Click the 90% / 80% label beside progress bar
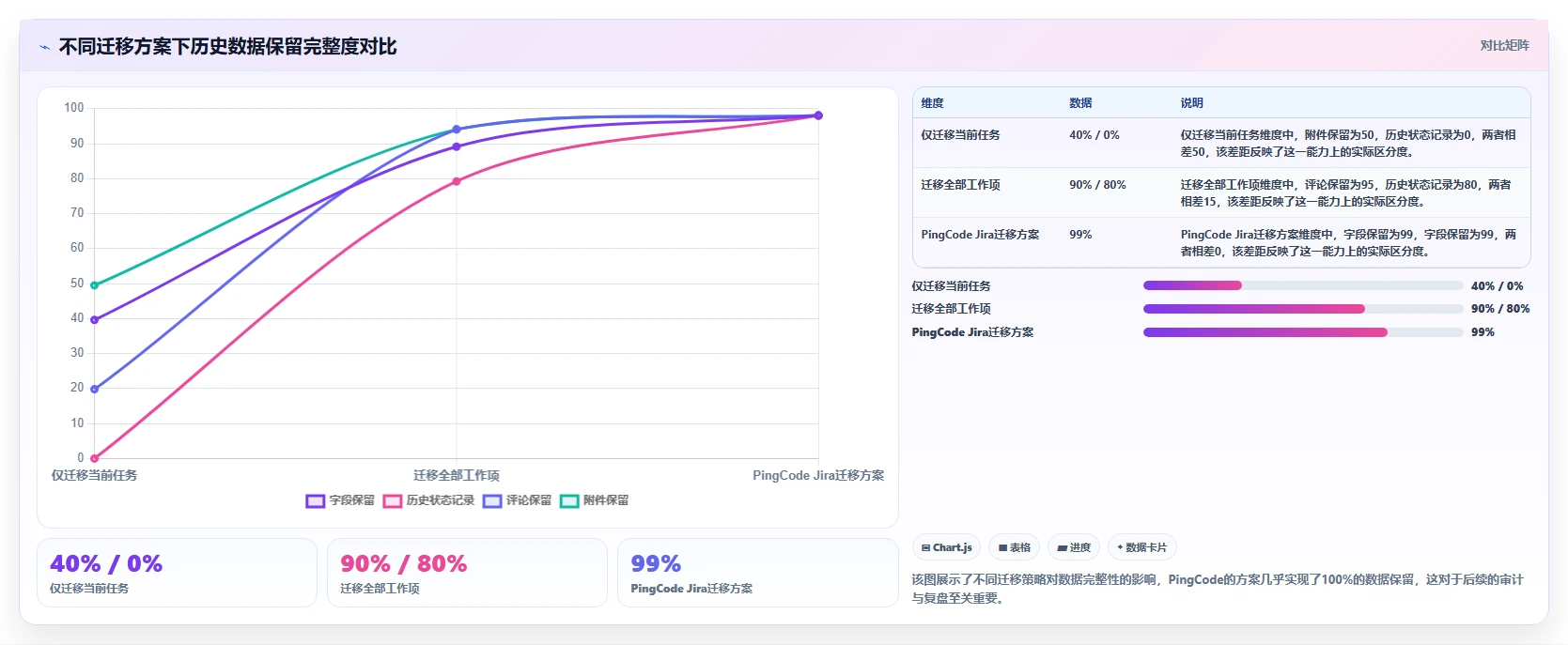The height and width of the screenshot is (645, 1568). point(1500,309)
